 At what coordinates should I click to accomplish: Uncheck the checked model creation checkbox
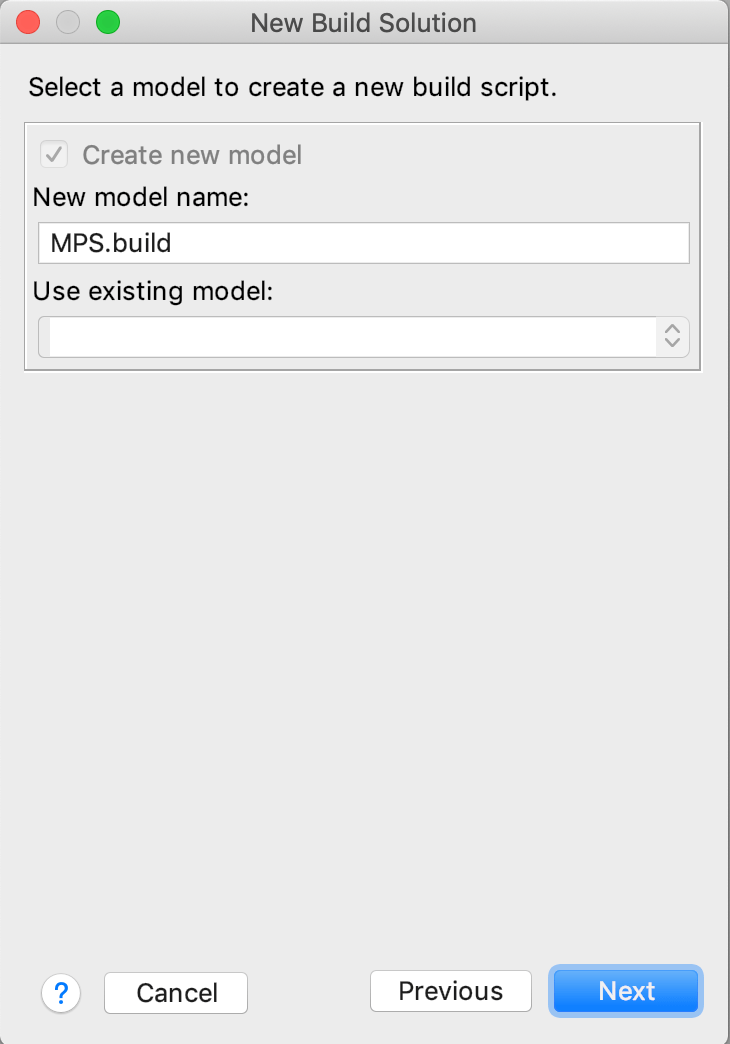coord(52,154)
